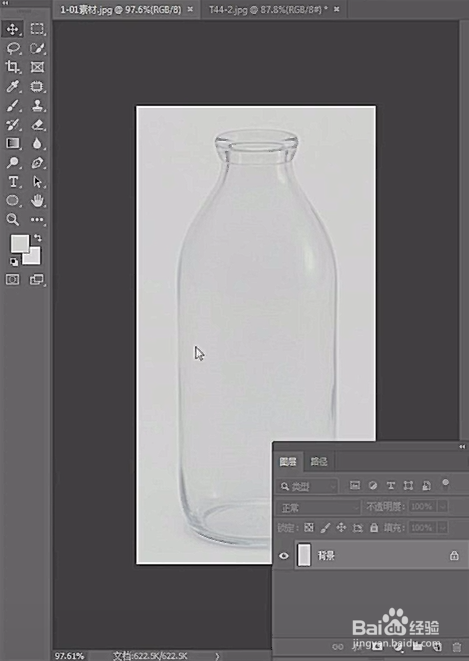
Task: Click the 背景 layer thumbnail
Action: point(304,555)
